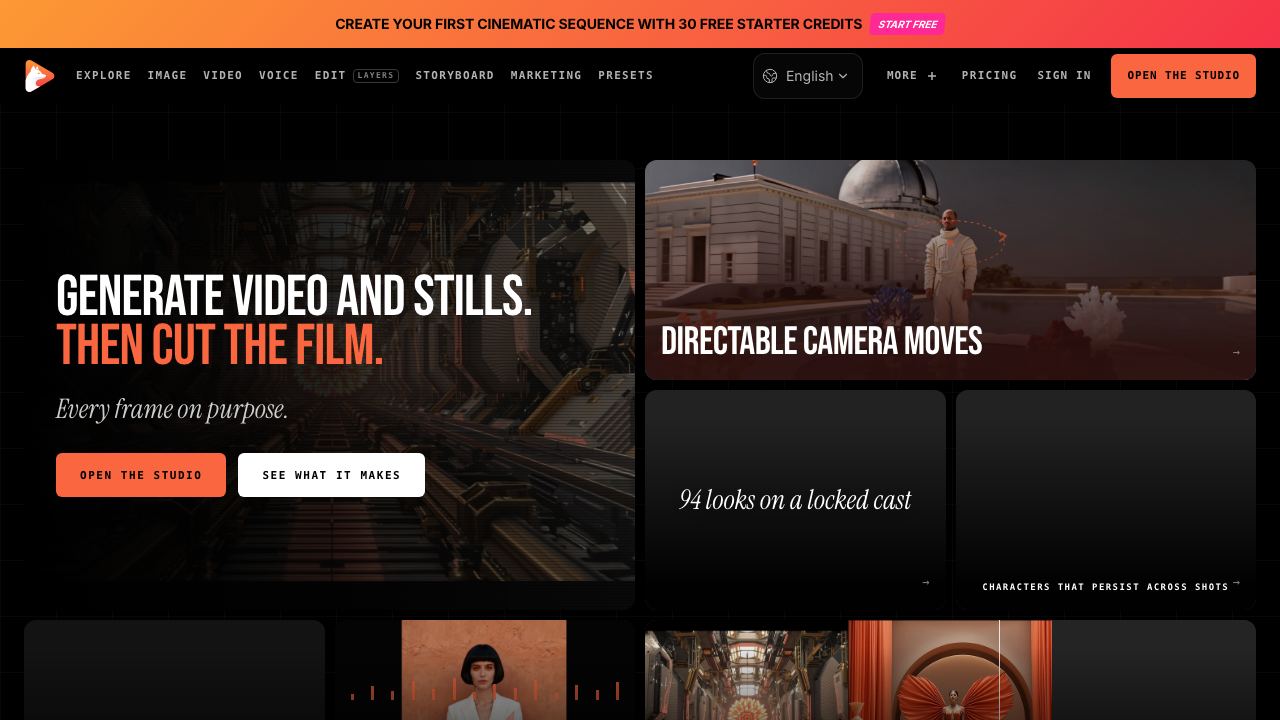Click the arrow beside Characters That Persist text
The height and width of the screenshot is (720, 1280).
coord(1237,582)
